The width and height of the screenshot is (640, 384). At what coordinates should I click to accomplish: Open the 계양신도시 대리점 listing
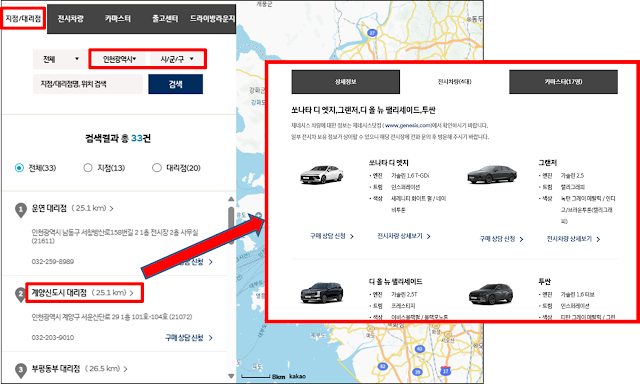[x=59, y=293]
